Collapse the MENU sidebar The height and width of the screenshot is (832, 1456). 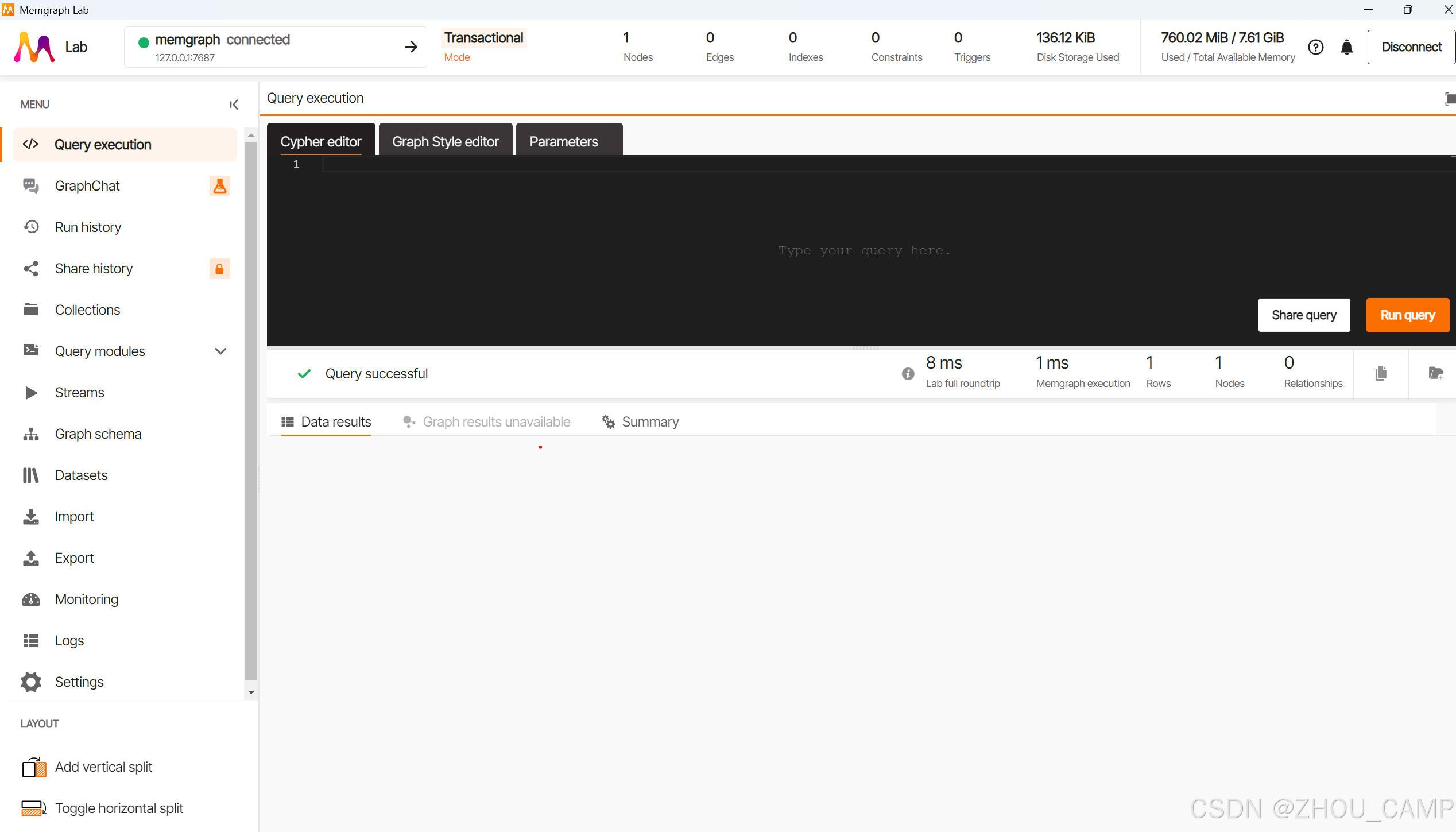[234, 105]
